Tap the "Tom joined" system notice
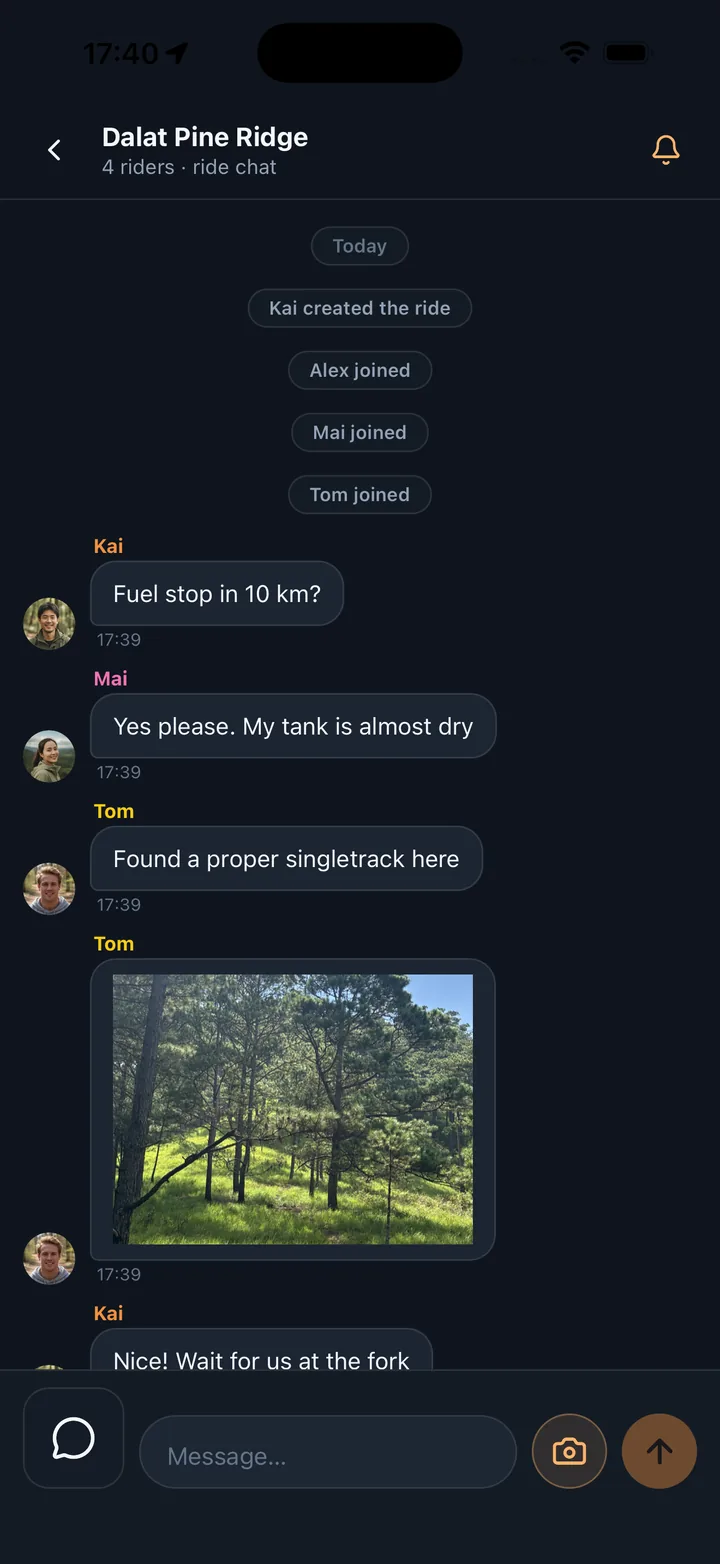This screenshot has width=720, height=1564. point(360,494)
